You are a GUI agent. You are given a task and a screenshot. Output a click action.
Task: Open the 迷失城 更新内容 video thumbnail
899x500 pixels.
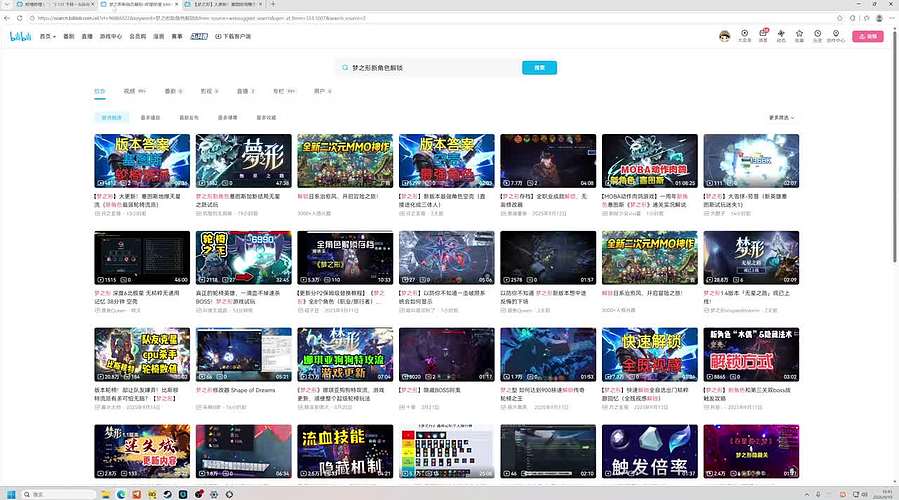point(142,451)
